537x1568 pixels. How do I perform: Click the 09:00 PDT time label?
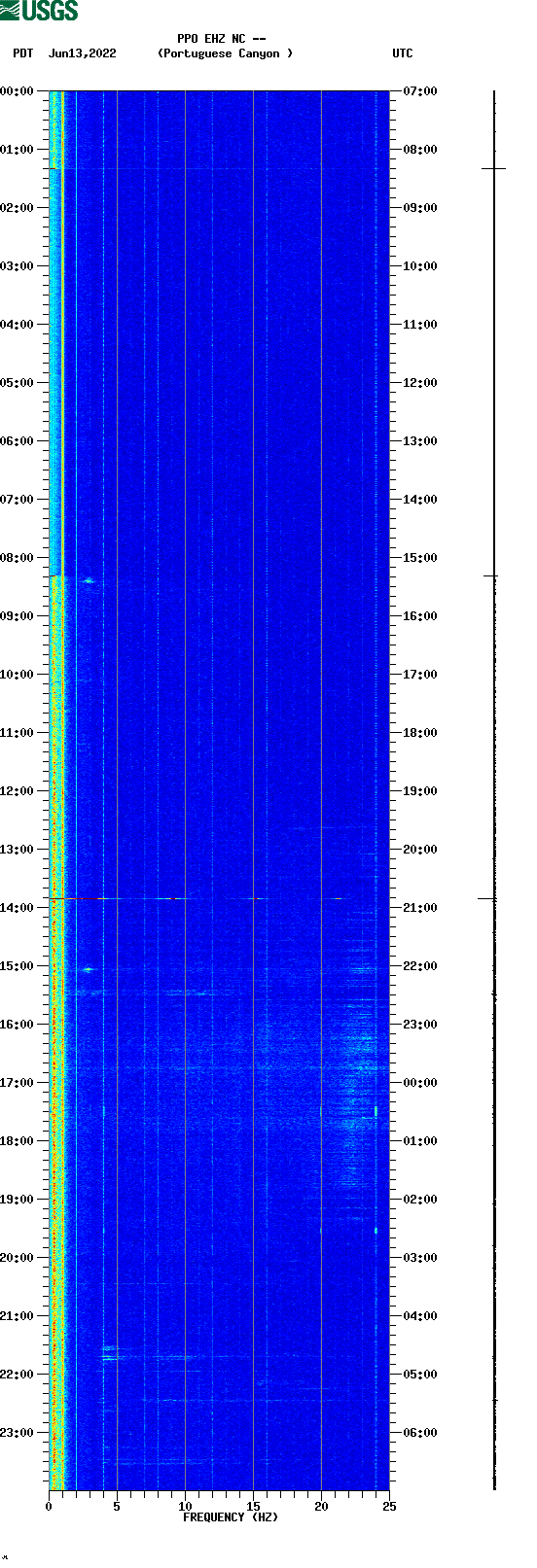pyautogui.click(x=17, y=616)
